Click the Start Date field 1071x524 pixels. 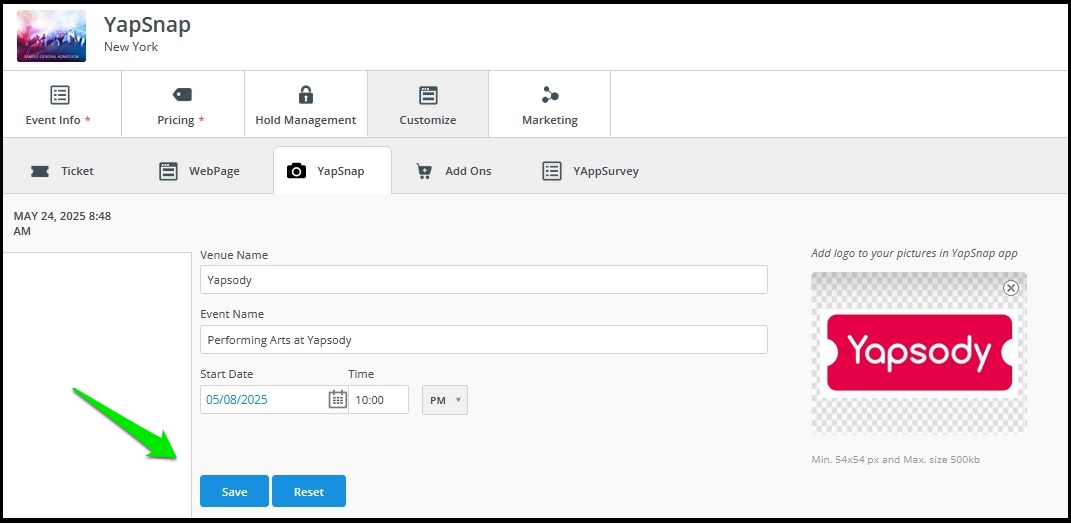pyautogui.click(x=264, y=400)
